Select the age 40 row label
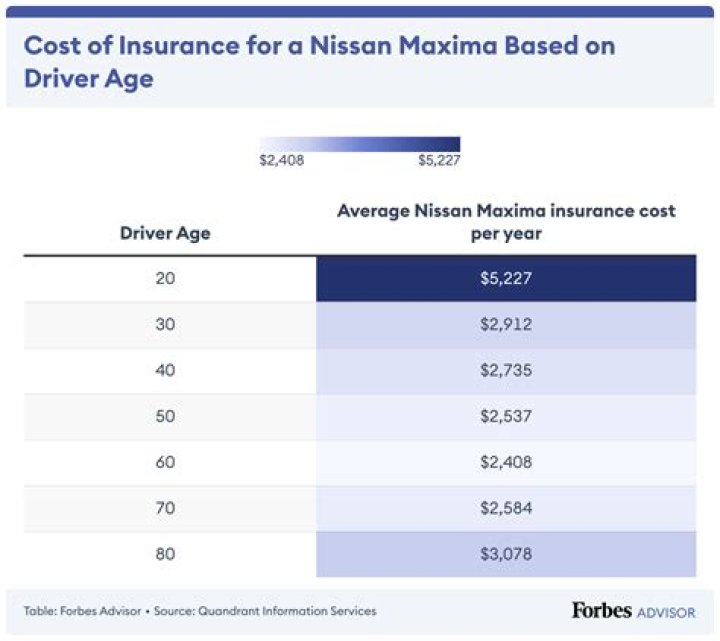 point(165,371)
